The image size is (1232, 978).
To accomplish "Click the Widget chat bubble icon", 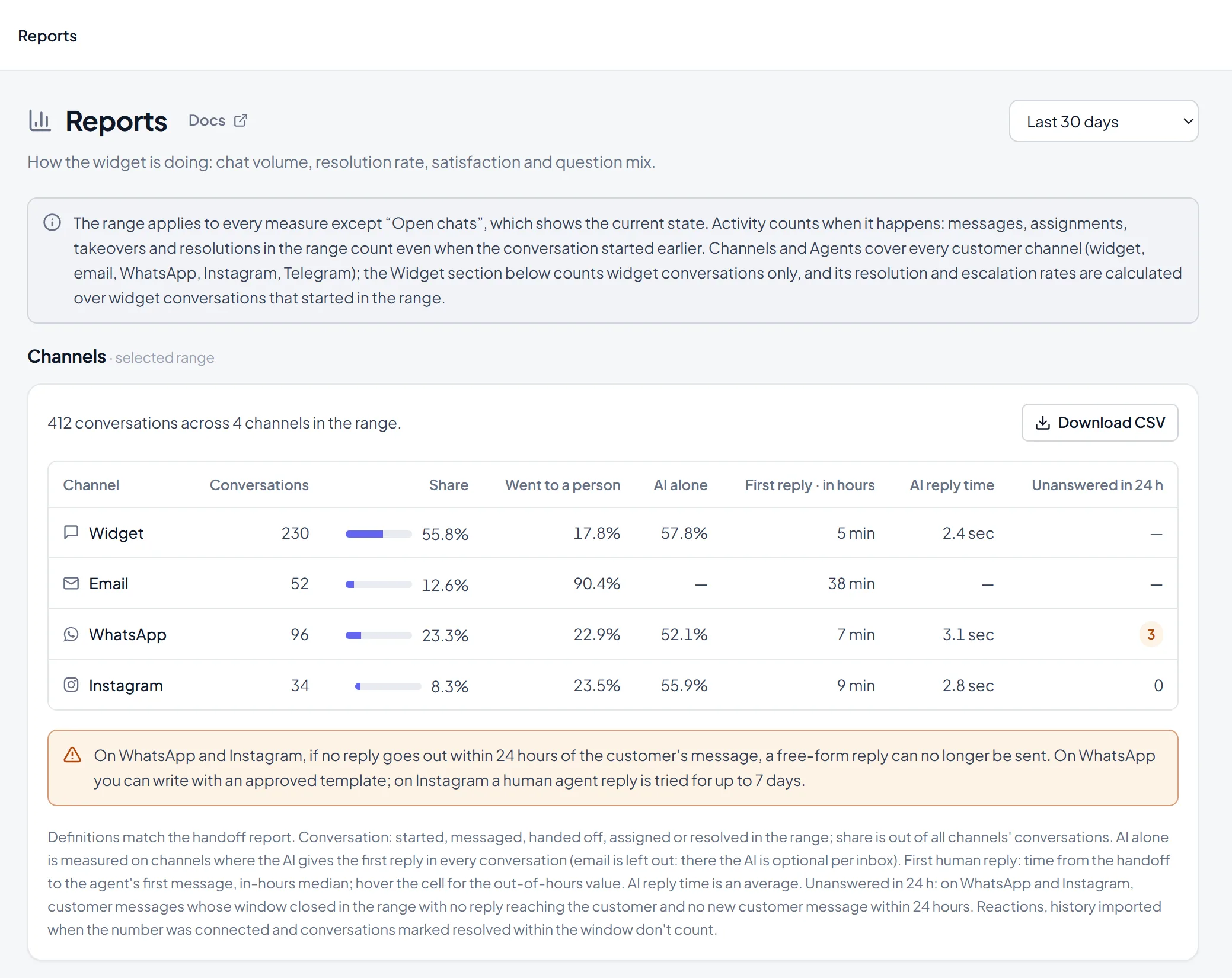I will (x=71, y=532).
